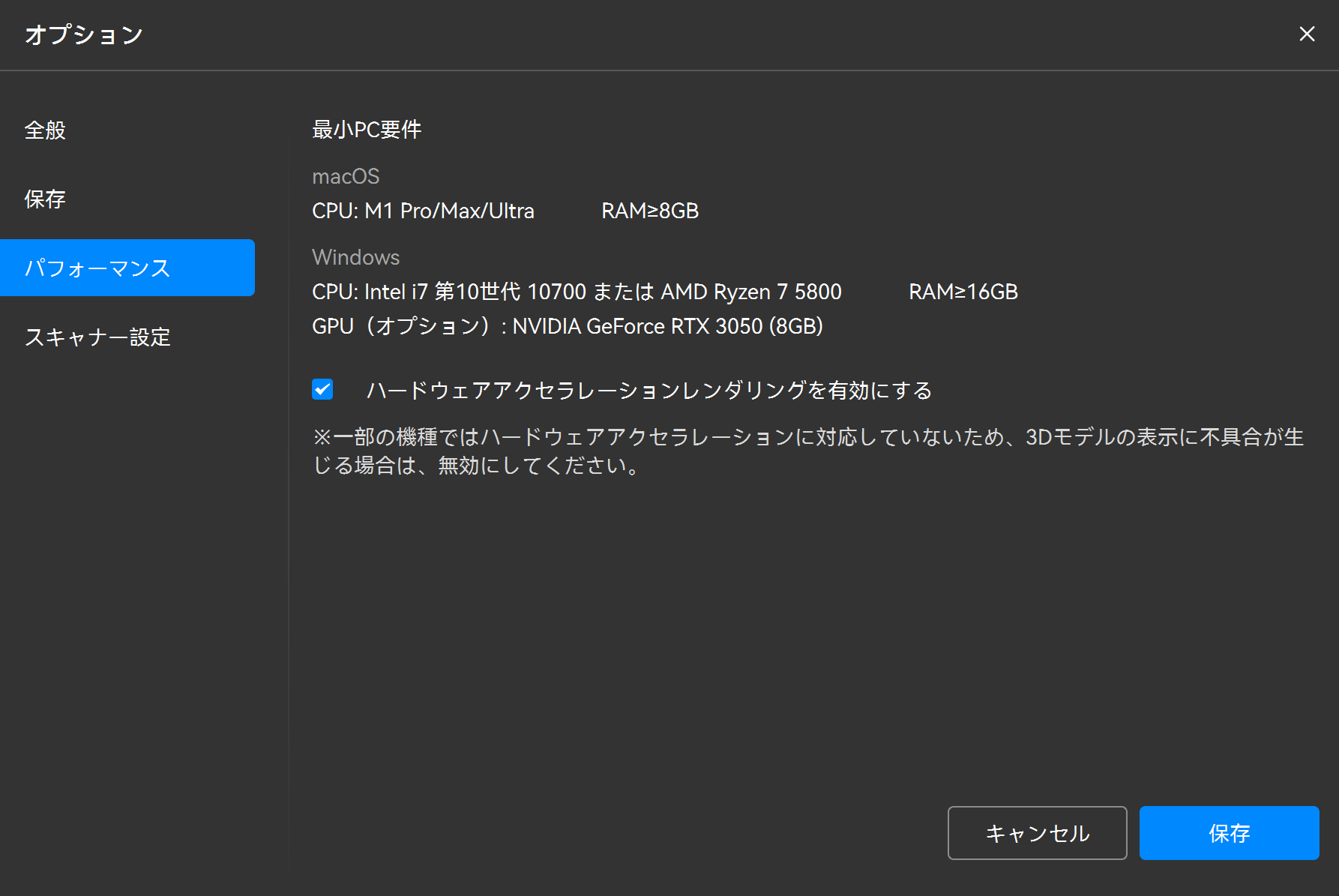Click the オプション dialog title

pos(84,34)
